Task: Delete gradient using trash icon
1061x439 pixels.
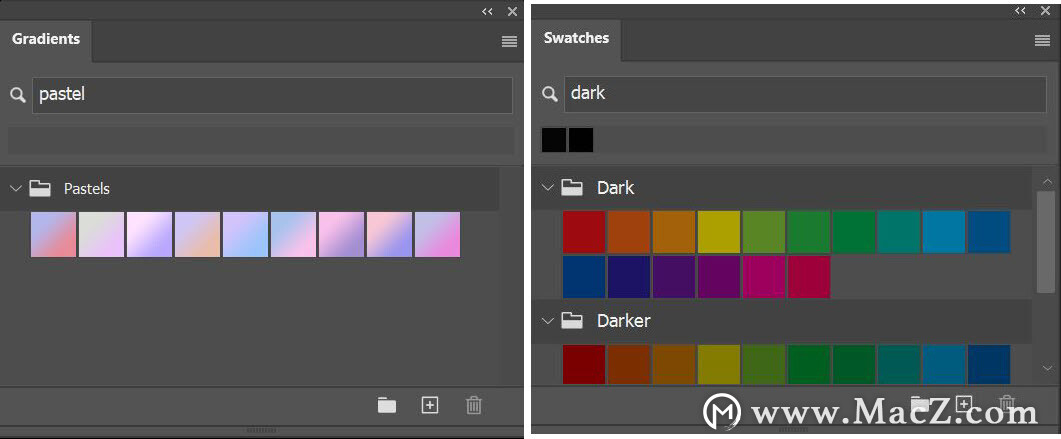Action: click(x=474, y=405)
